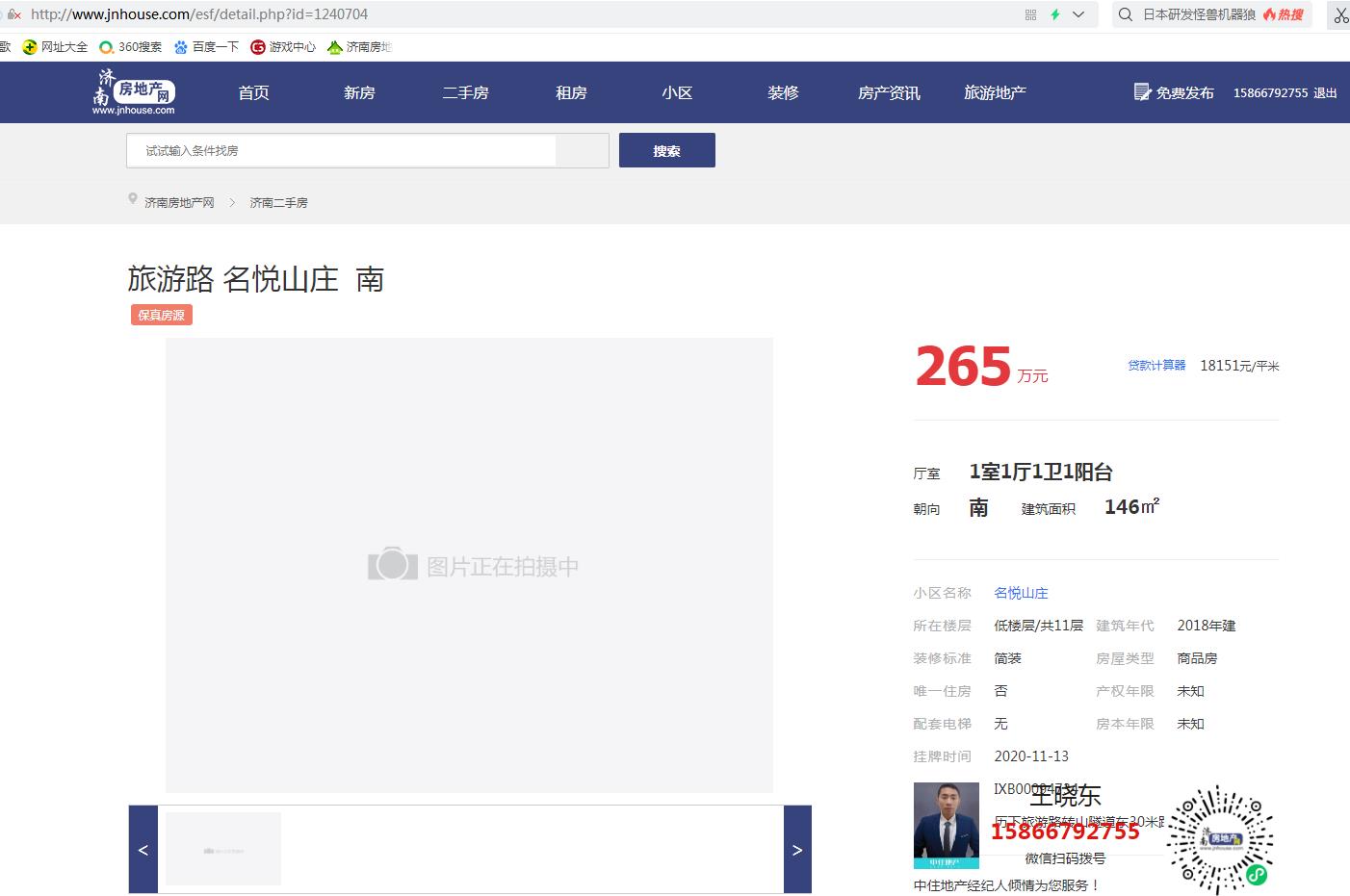Click the QR code grid icon in browser toolbar

[x=1029, y=14]
